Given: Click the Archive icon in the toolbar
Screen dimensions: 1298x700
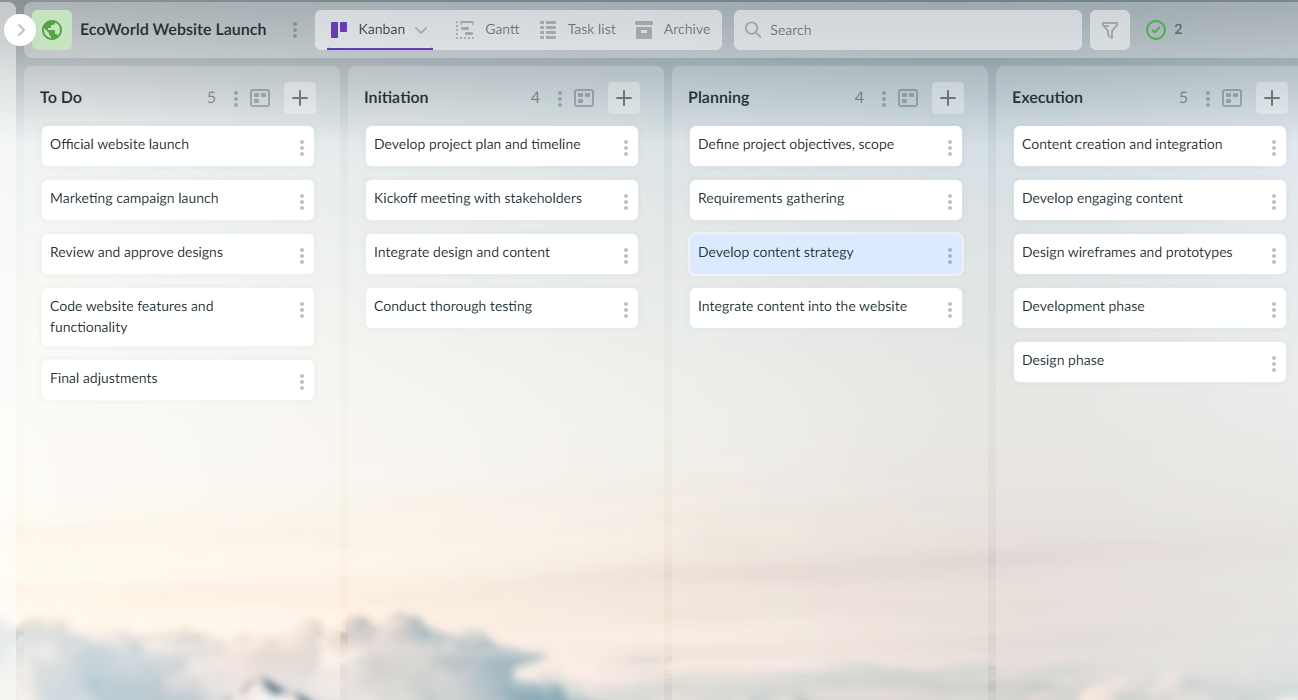Looking at the screenshot, I should [x=643, y=29].
